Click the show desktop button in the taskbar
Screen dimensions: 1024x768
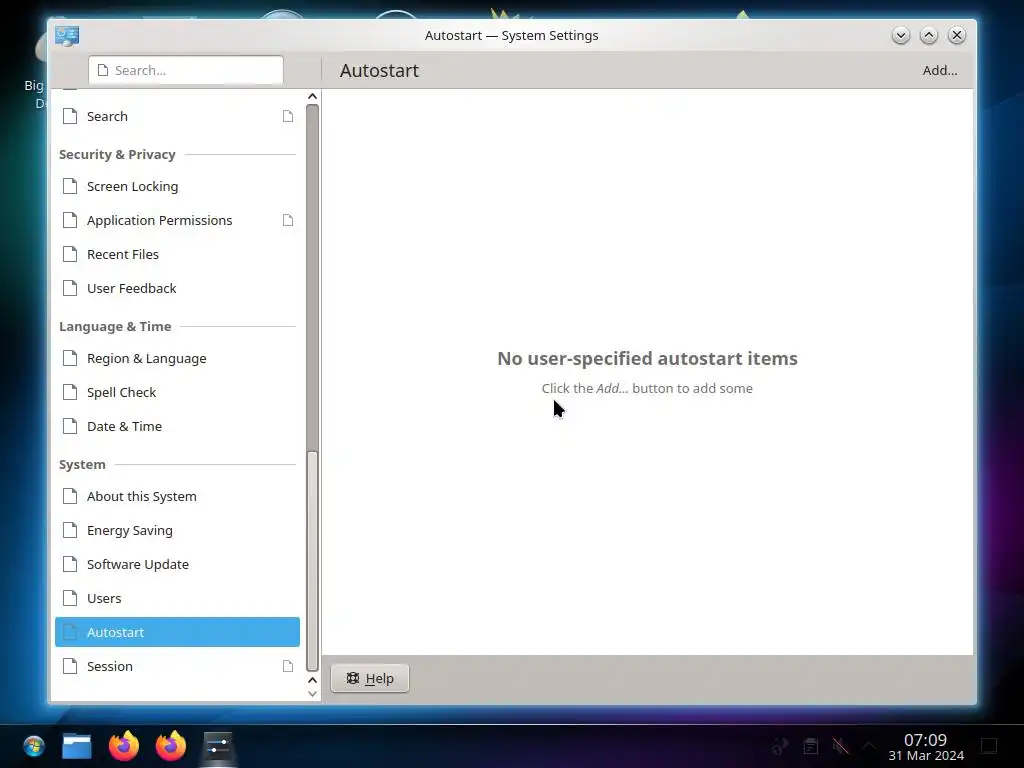coord(989,746)
